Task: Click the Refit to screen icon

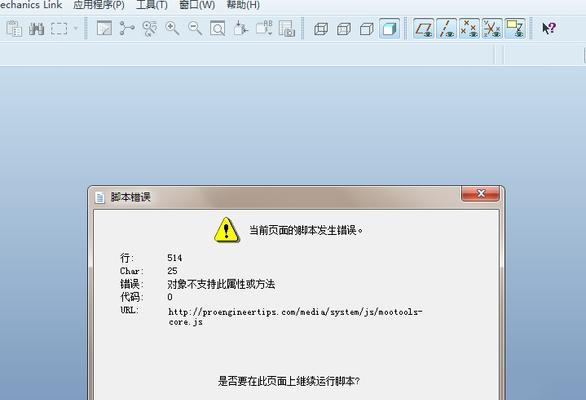Action: coord(218,28)
